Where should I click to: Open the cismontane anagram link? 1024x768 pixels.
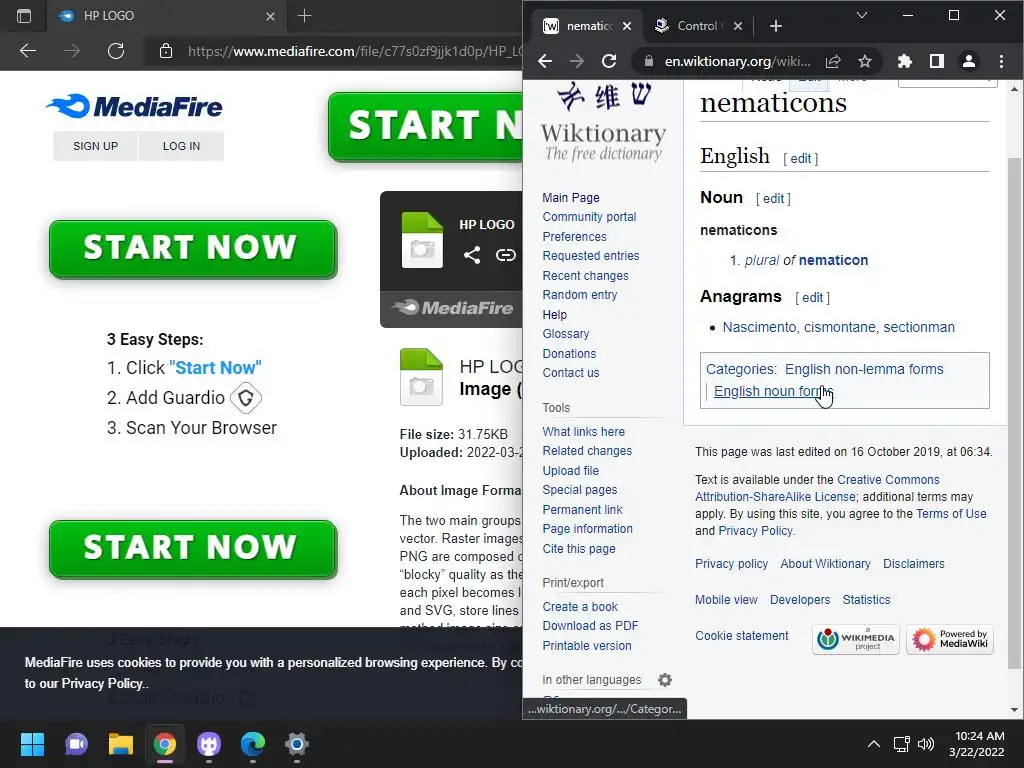[x=840, y=327]
